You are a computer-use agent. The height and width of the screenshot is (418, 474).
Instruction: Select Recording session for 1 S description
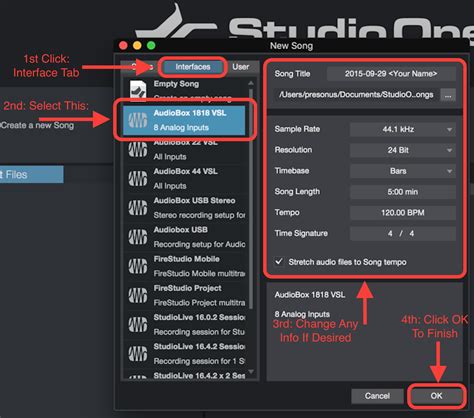pyautogui.click(x=199, y=361)
